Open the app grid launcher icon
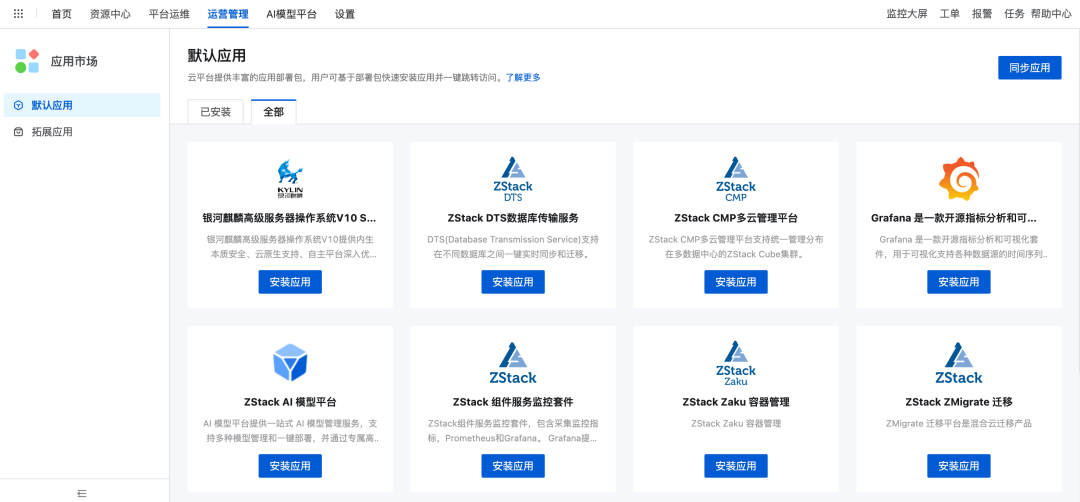Image resolution: width=1080 pixels, height=502 pixels. (19, 14)
